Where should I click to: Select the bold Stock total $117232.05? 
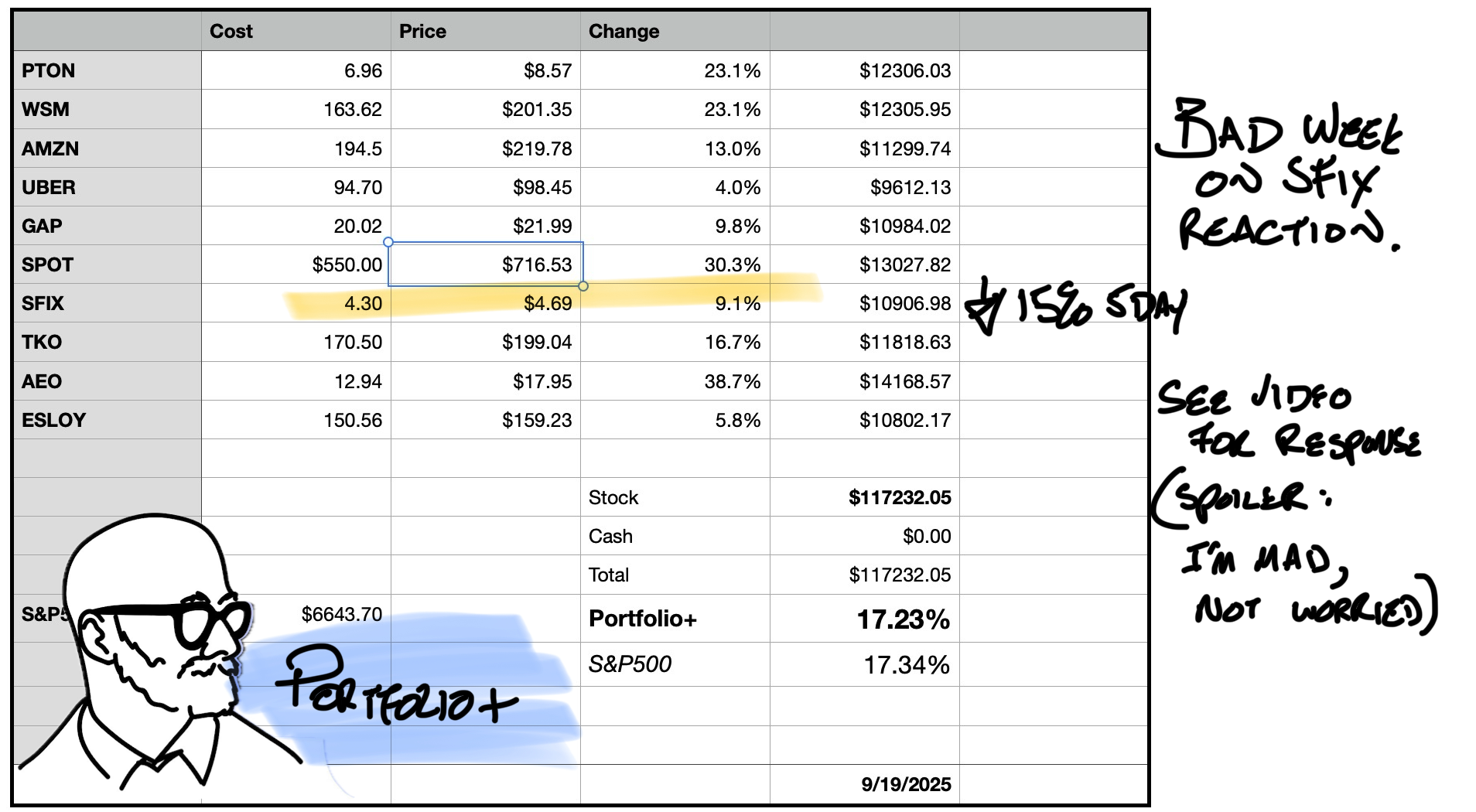click(x=900, y=497)
